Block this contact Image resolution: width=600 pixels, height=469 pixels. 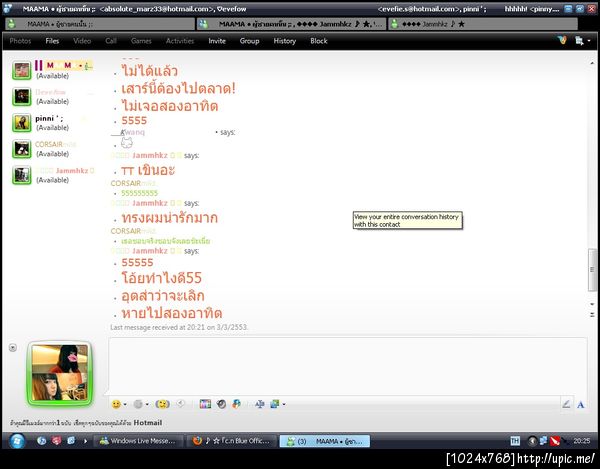(319, 41)
